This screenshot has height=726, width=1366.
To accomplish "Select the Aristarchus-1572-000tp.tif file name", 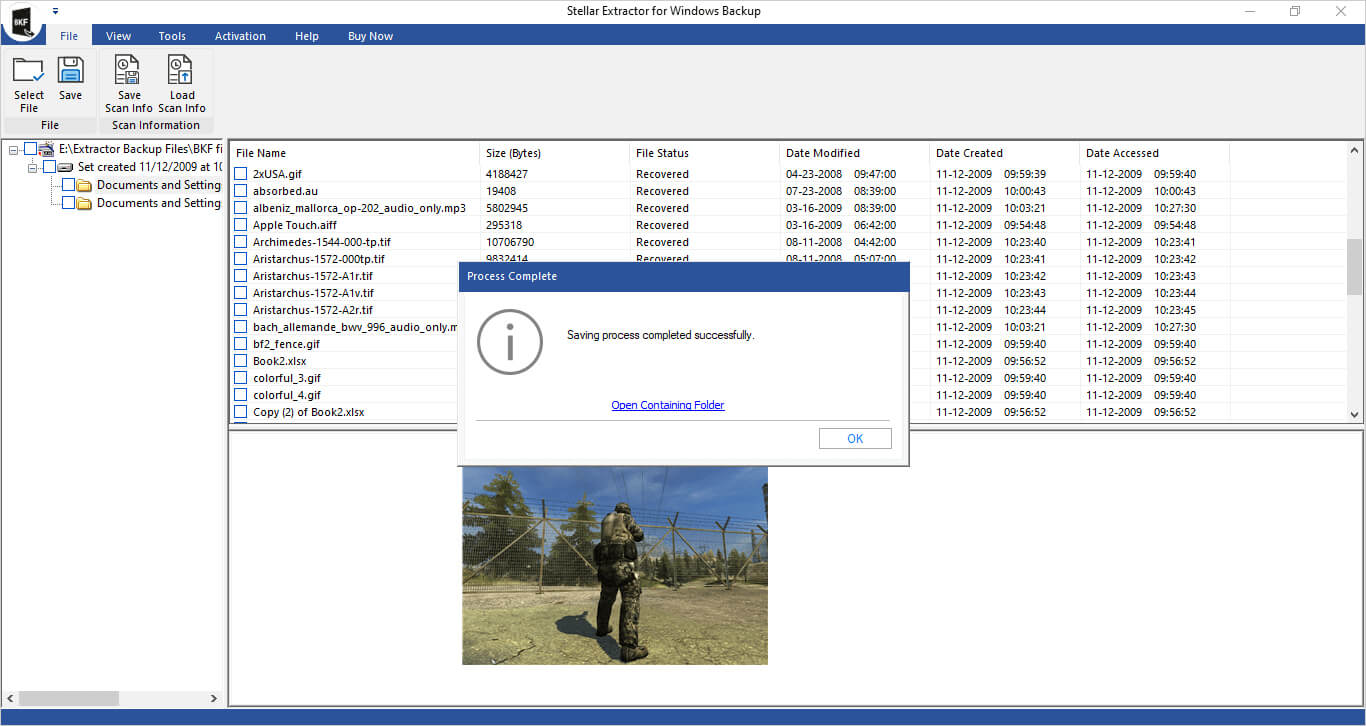I will (x=319, y=259).
